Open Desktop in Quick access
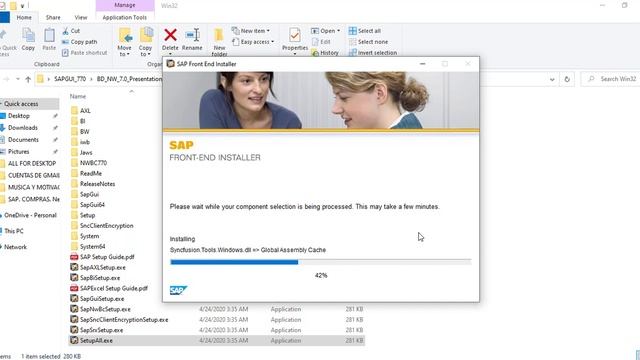640x360 pixels. point(19,116)
